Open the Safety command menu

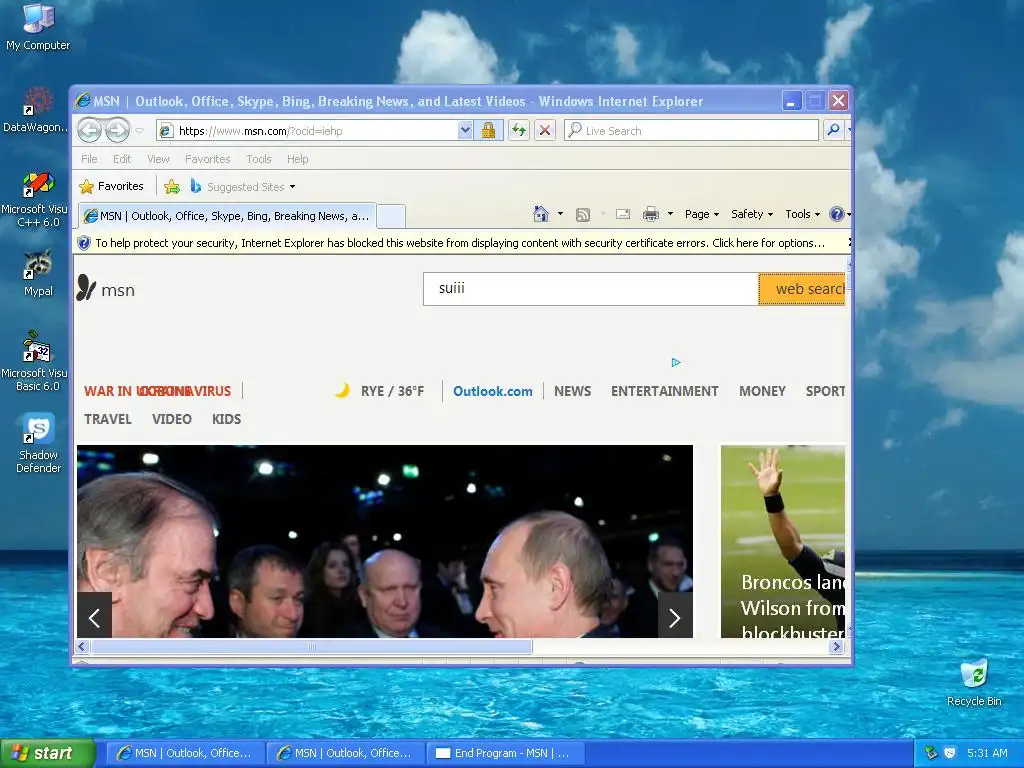tap(752, 214)
